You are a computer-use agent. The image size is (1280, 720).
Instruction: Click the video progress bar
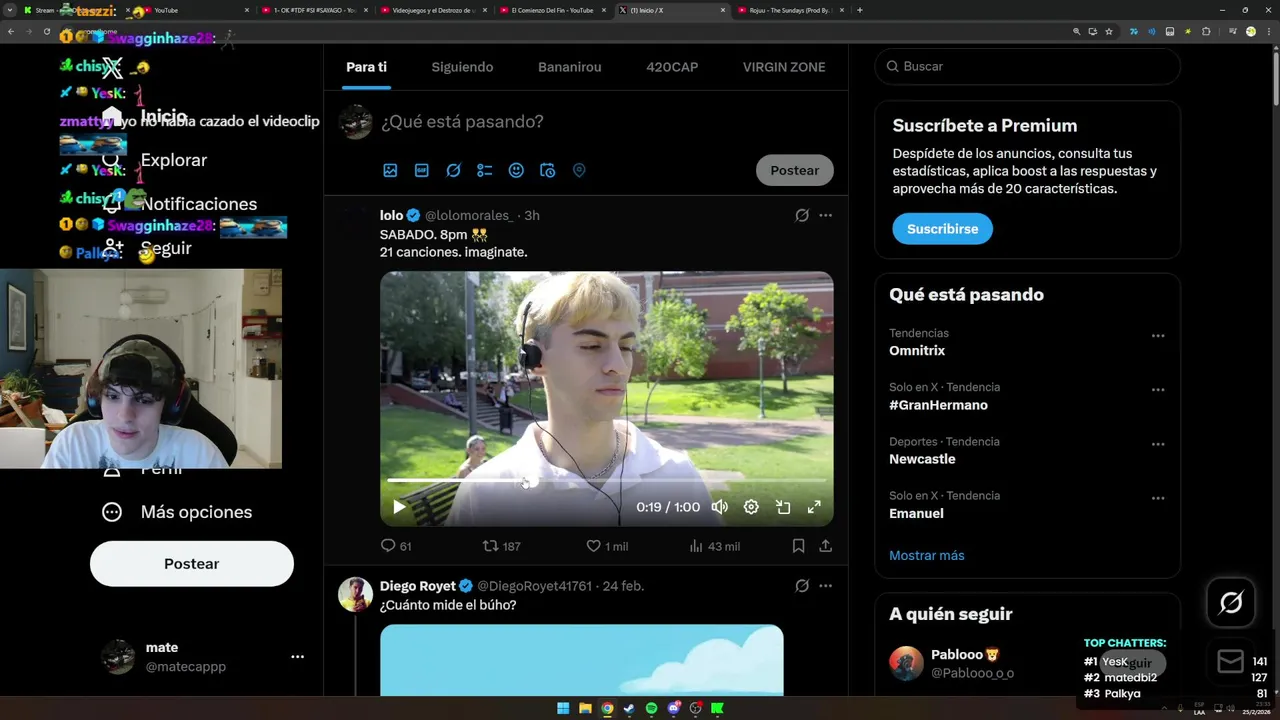point(606,481)
